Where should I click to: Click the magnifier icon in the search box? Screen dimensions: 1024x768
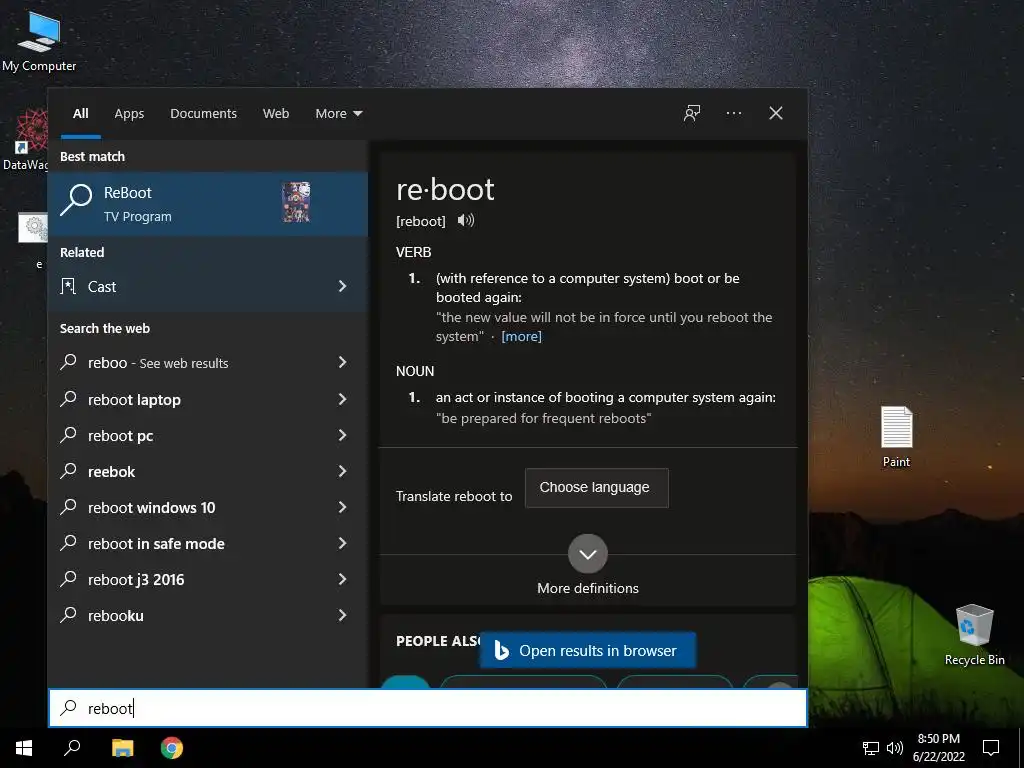pyautogui.click(x=69, y=707)
